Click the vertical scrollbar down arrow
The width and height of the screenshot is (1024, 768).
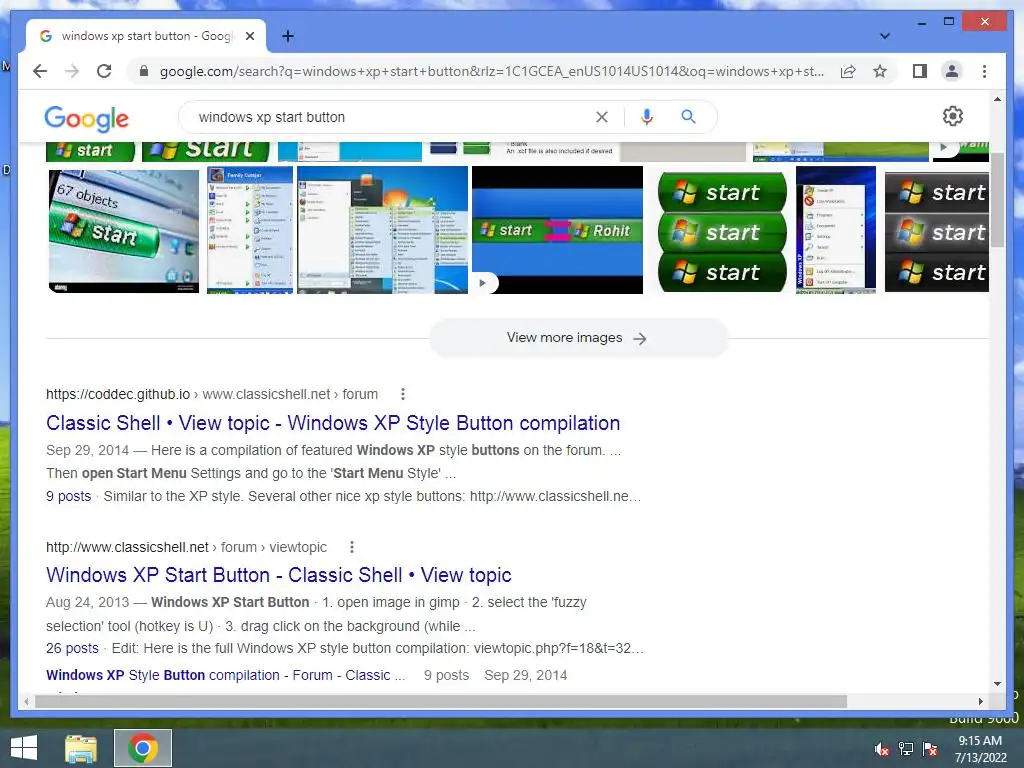[997, 684]
